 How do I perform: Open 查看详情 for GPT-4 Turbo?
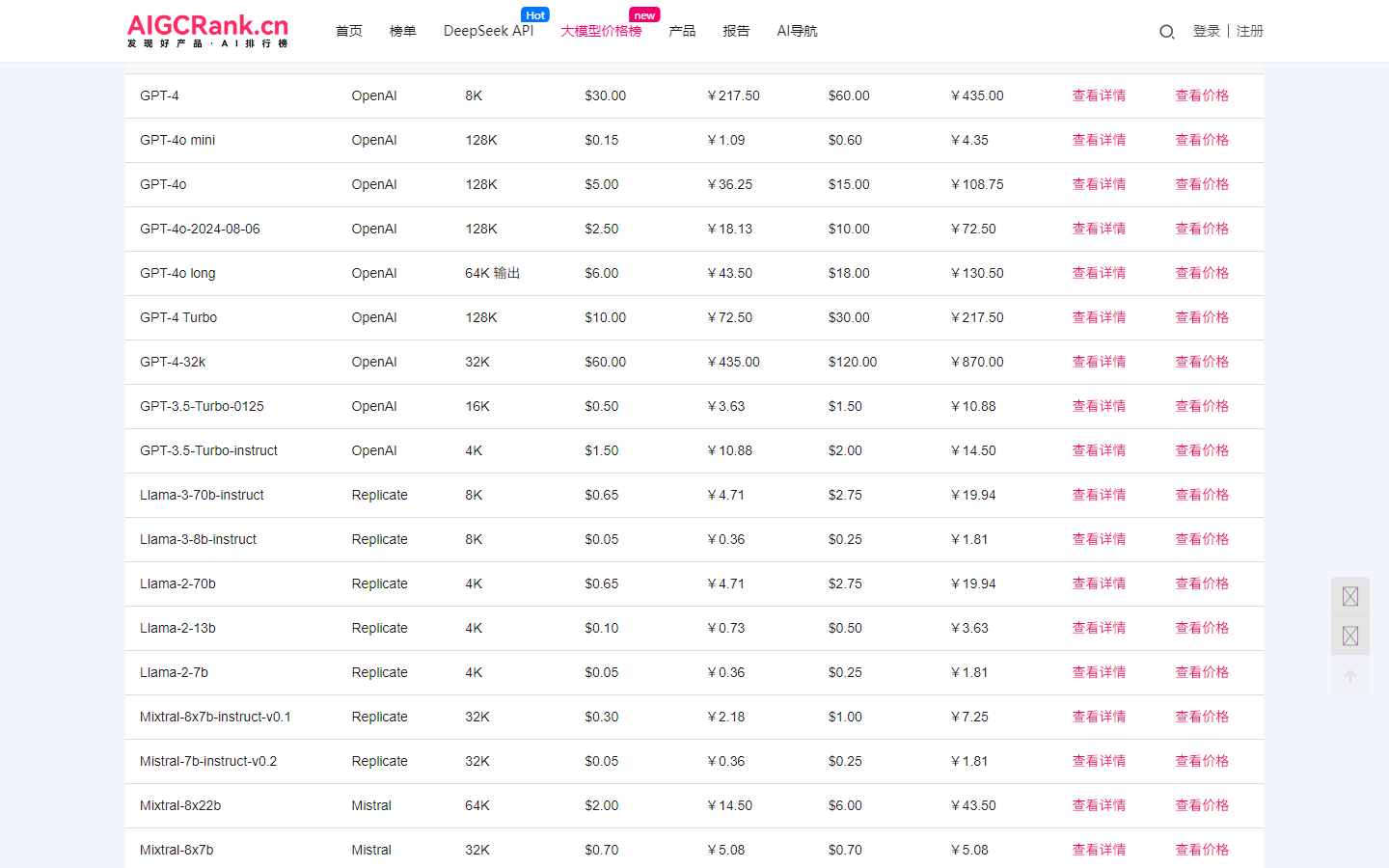pos(1099,317)
